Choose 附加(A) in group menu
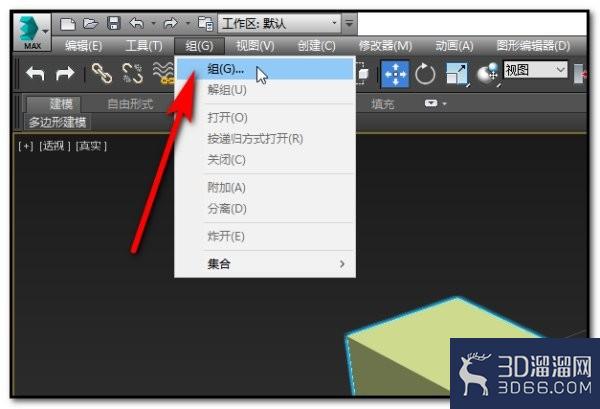This screenshot has width=600, height=409. [x=265, y=187]
